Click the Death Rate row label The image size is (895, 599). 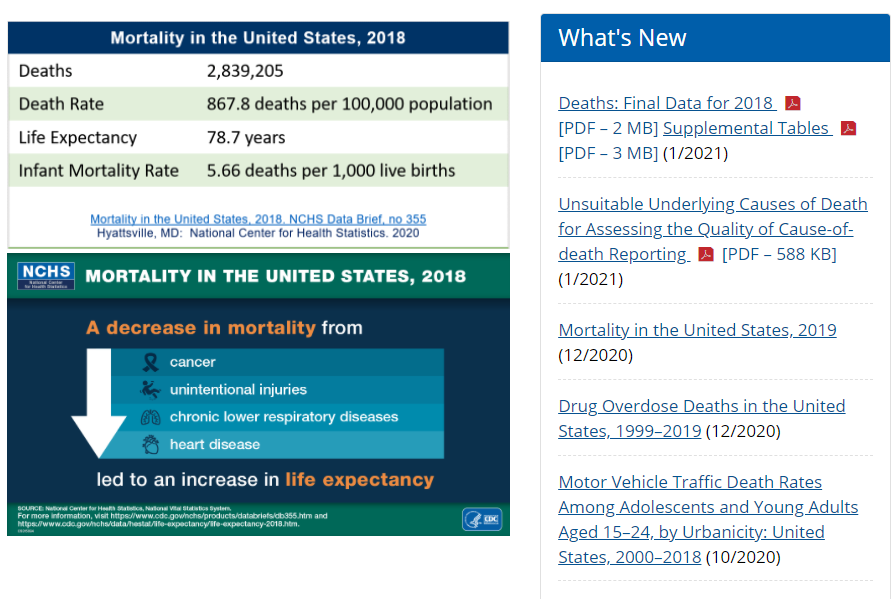(x=61, y=104)
